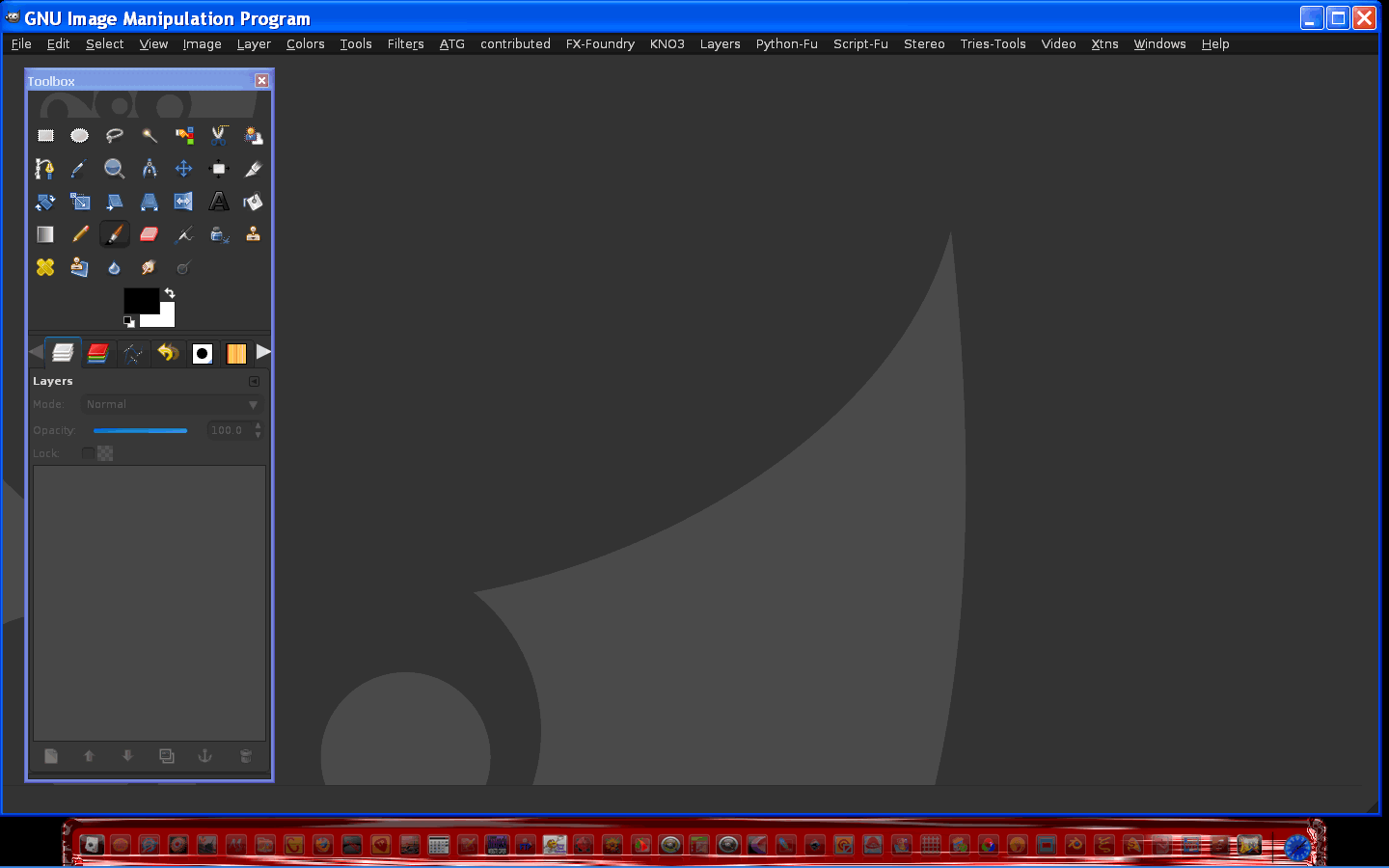Activate the Zoom magnifier tool

click(x=115, y=169)
